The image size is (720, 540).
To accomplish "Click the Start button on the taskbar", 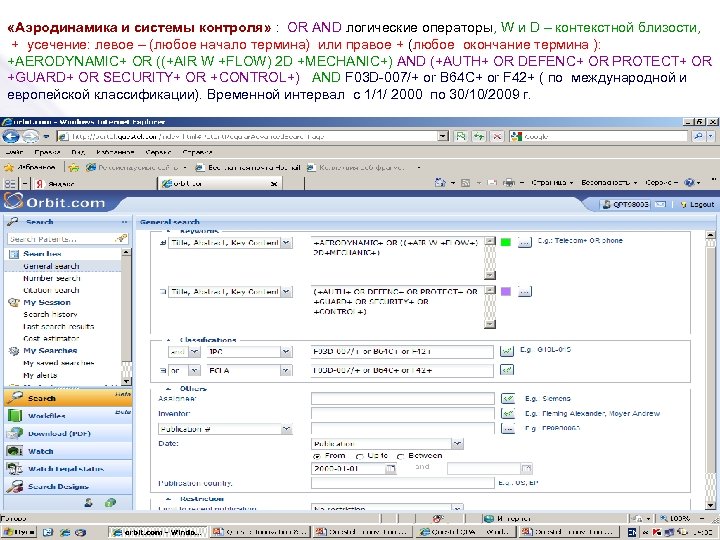I will point(19,532).
